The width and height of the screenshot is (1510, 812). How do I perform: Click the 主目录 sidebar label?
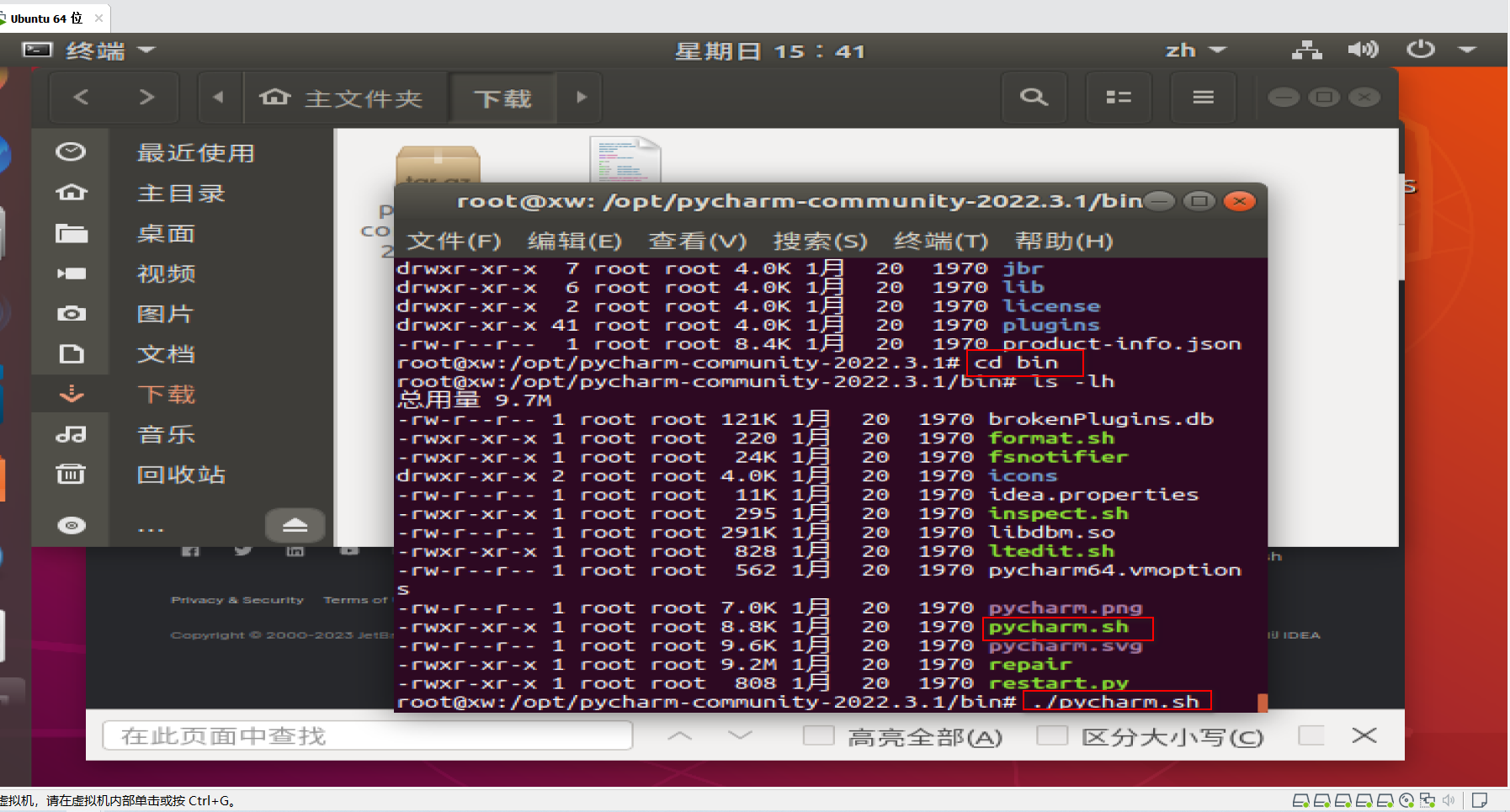pos(181,193)
